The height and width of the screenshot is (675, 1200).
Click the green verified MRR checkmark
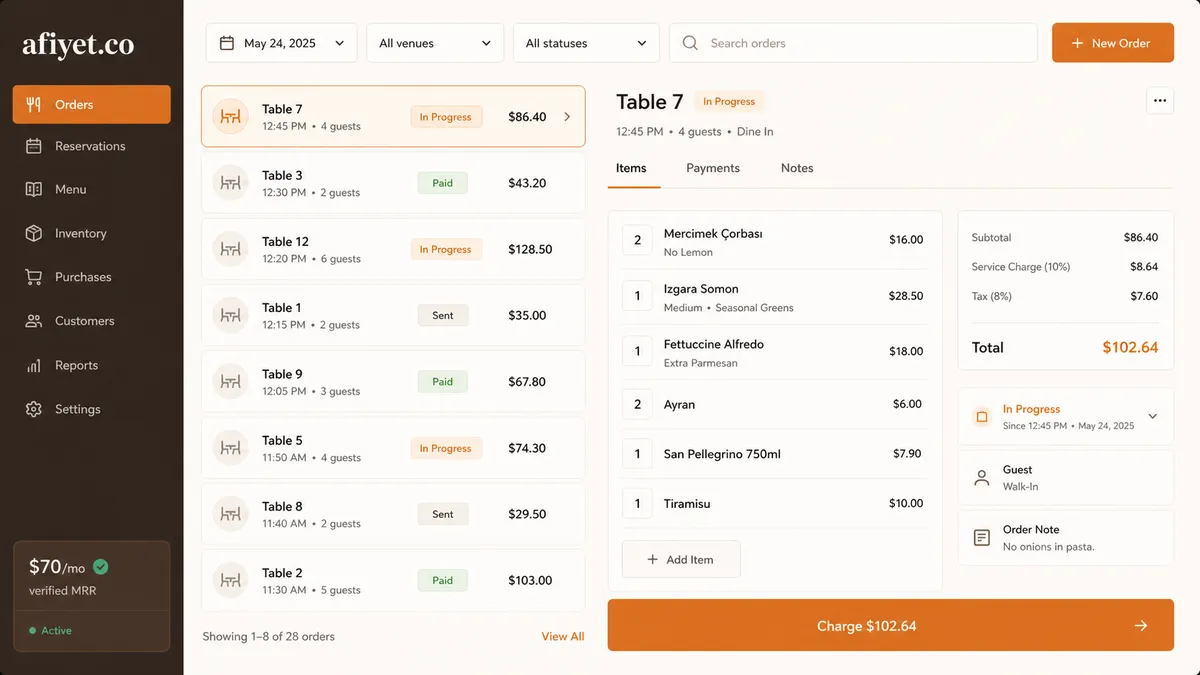pyautogui.click(x=101, y=567)
